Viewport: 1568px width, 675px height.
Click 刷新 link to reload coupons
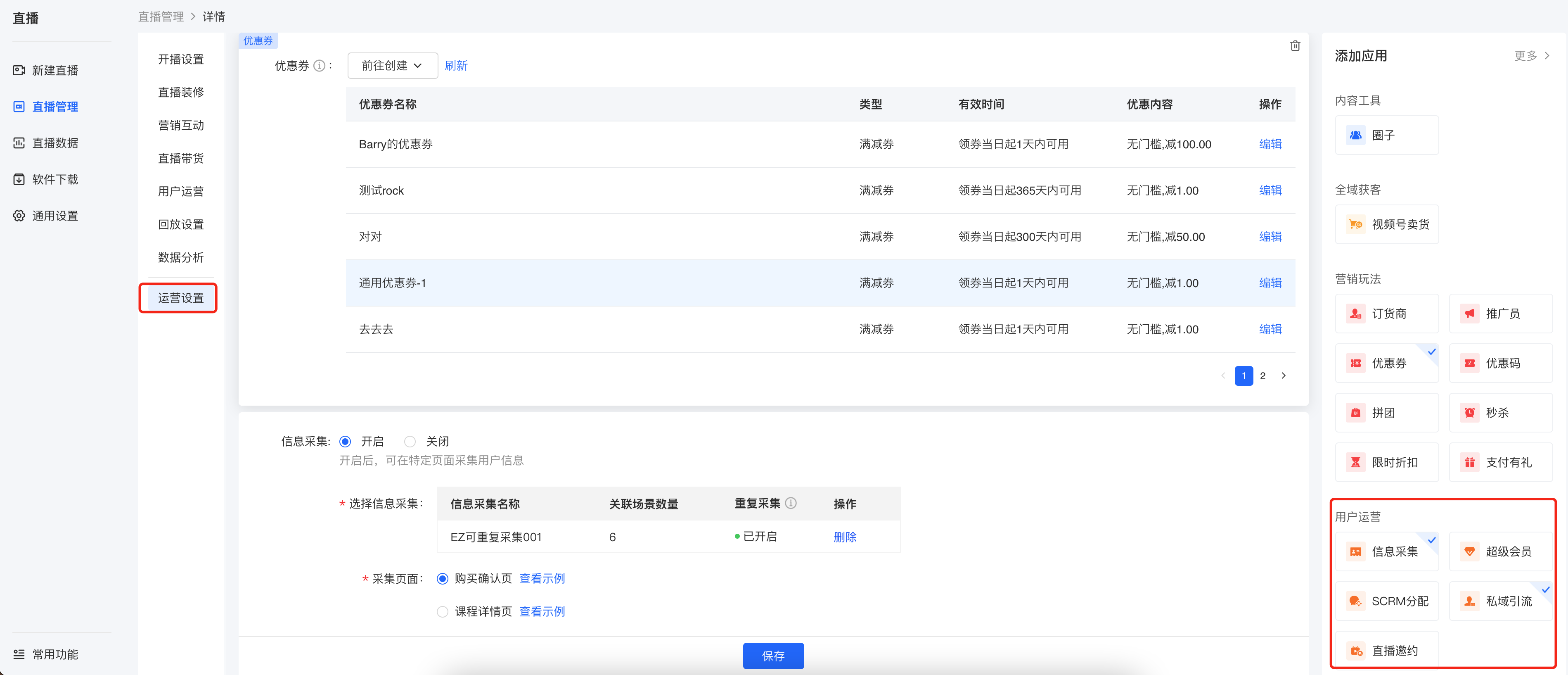tap(456, 66)
